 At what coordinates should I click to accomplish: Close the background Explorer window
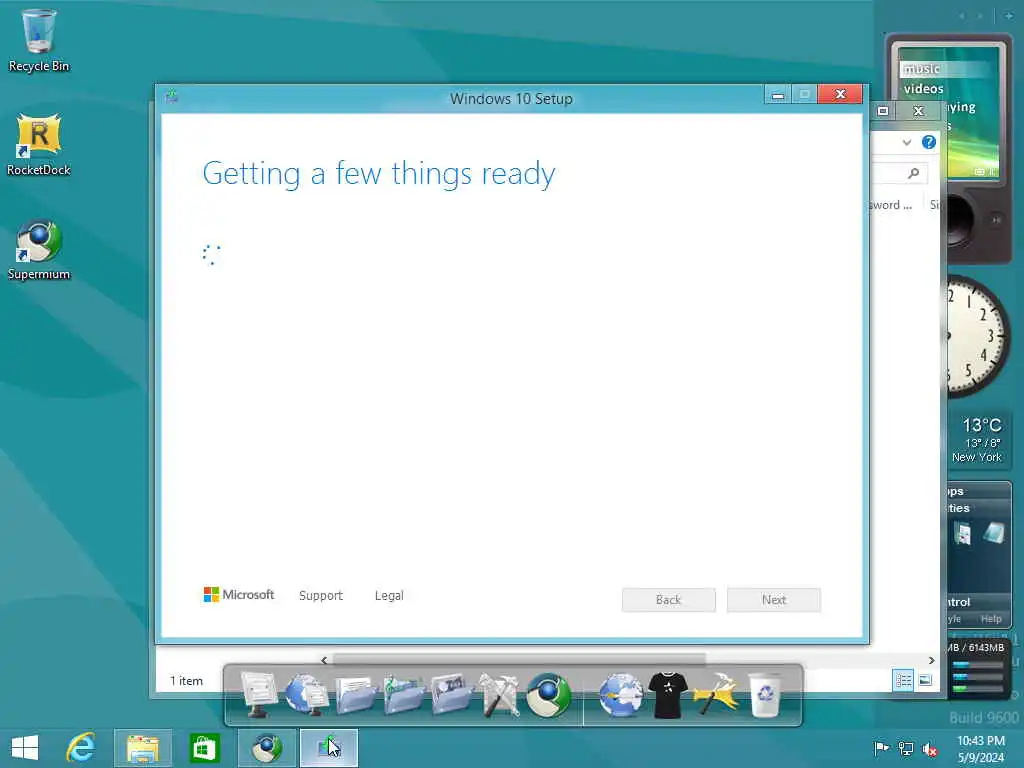(x=918, y=110)
